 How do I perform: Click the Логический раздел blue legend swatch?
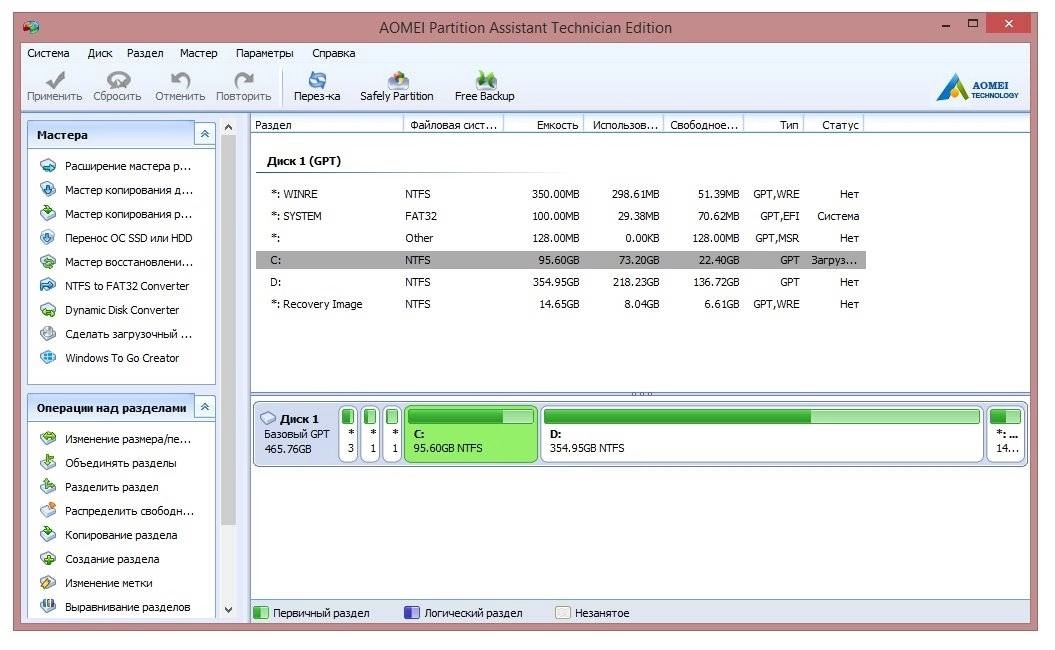412,613
